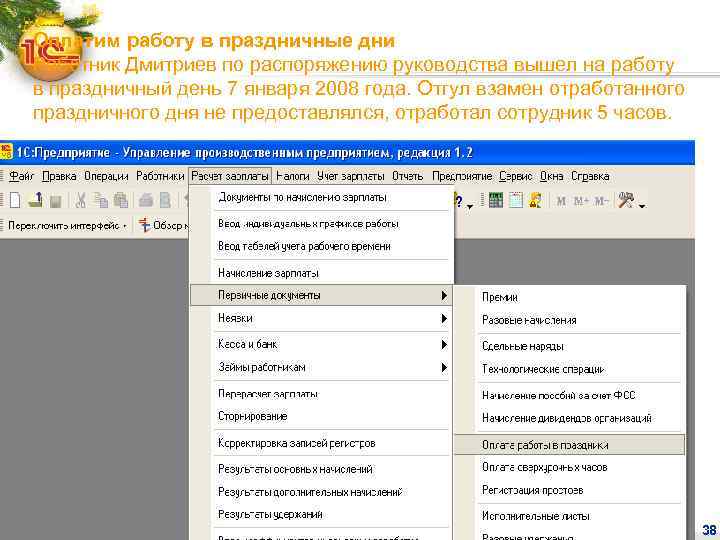This screenshot has height=540, width=720.
Task: Open the Окна menu
Action: pos(551,176)
